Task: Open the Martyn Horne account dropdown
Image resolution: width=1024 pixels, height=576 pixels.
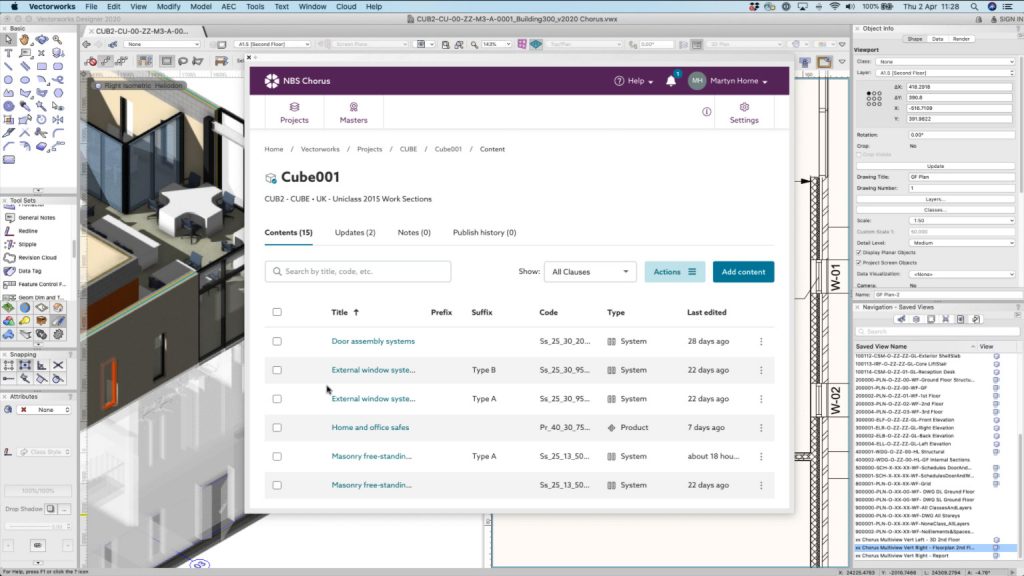Action: [x=739, y=81]
